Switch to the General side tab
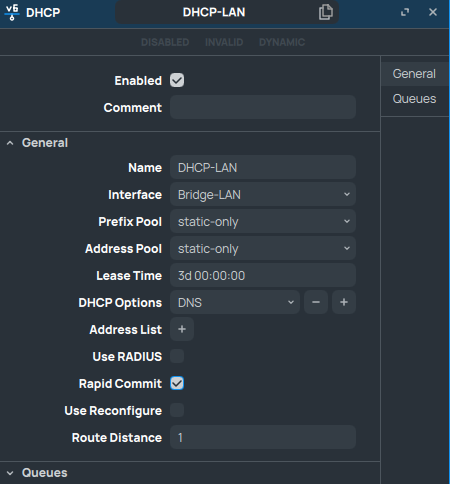Image resolution: width=450 pixels, height=484 pixels. pyautogui.click(x=414, y=74)
